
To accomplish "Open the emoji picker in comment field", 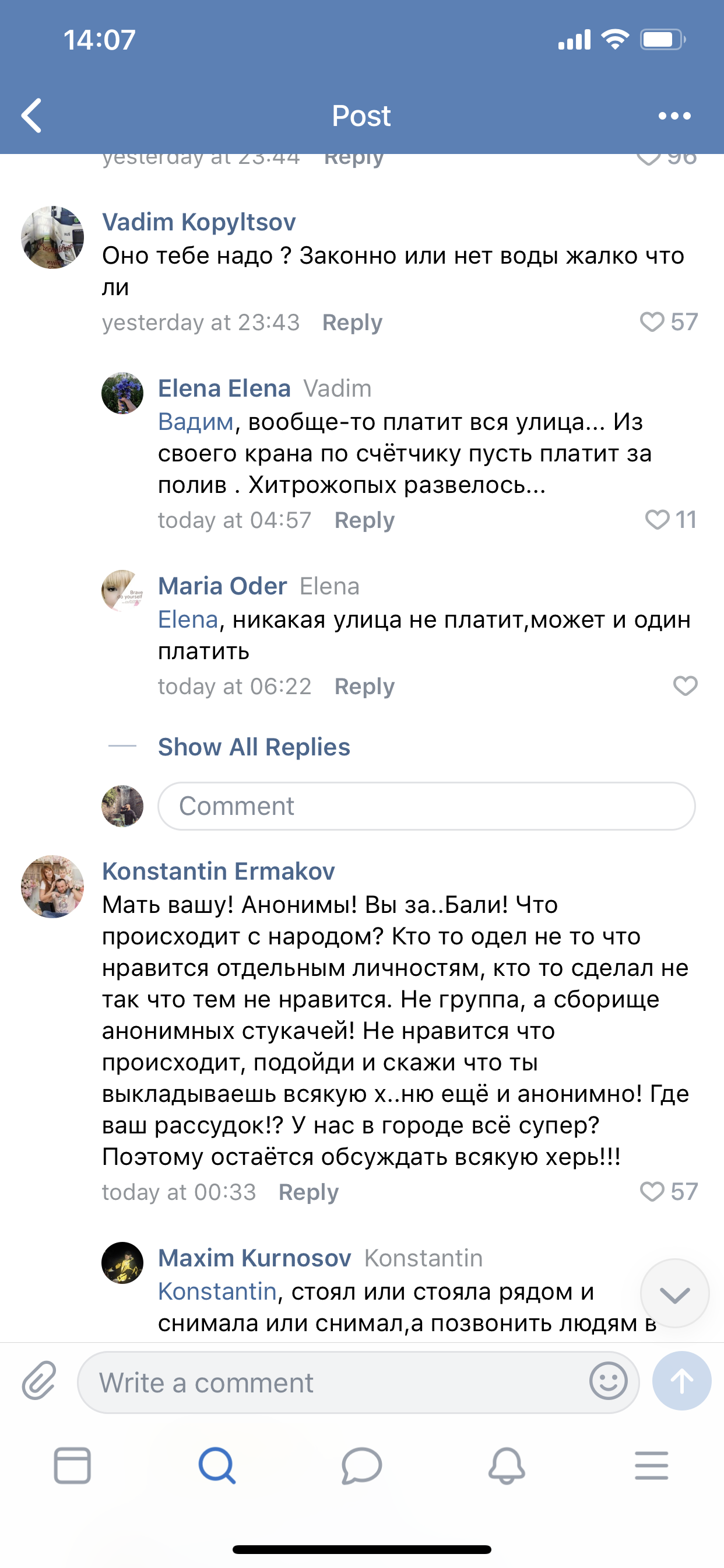I will point(608,1381).
